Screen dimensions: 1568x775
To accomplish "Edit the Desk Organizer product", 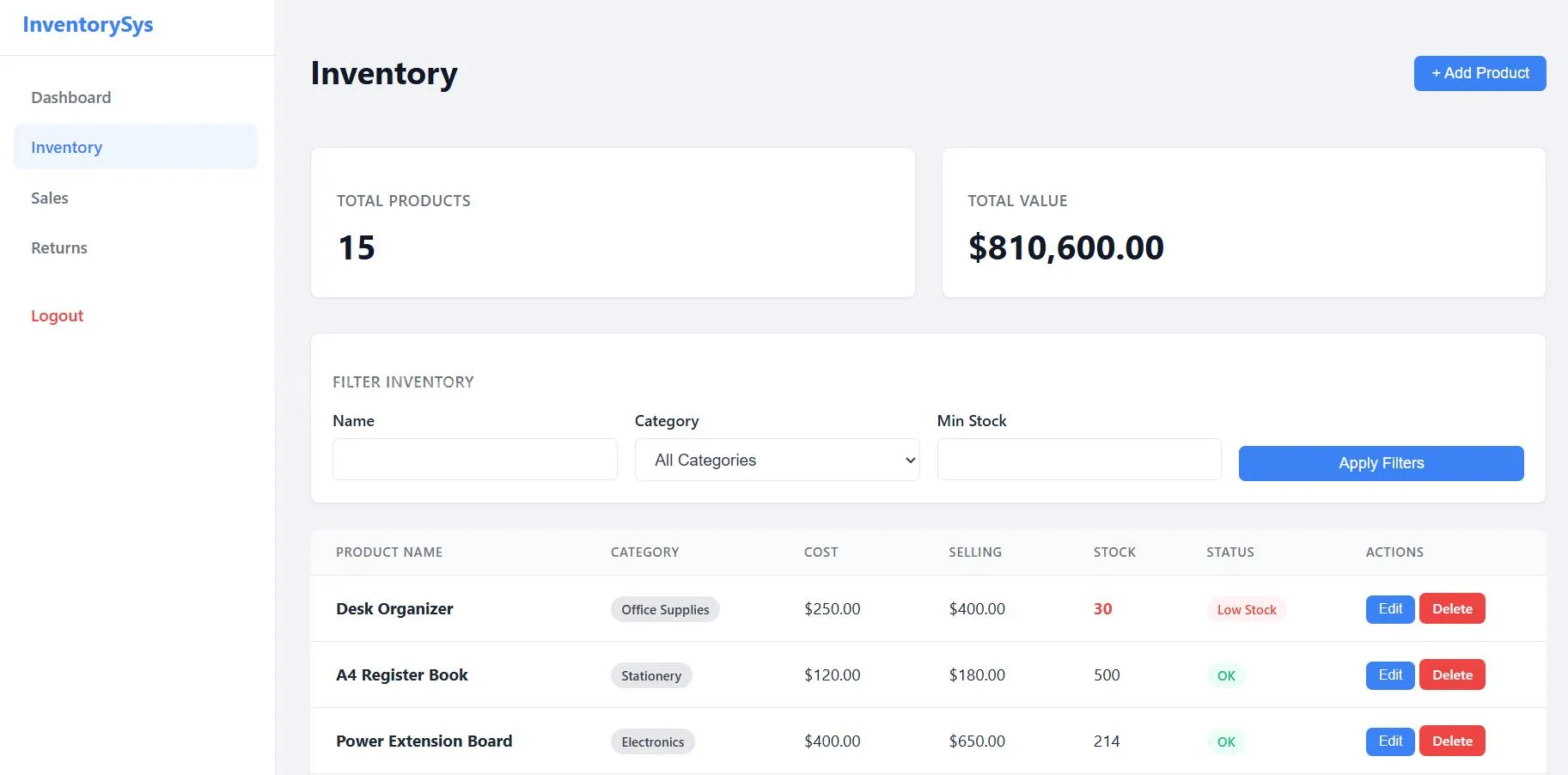I will click(x=1390, y=608).
